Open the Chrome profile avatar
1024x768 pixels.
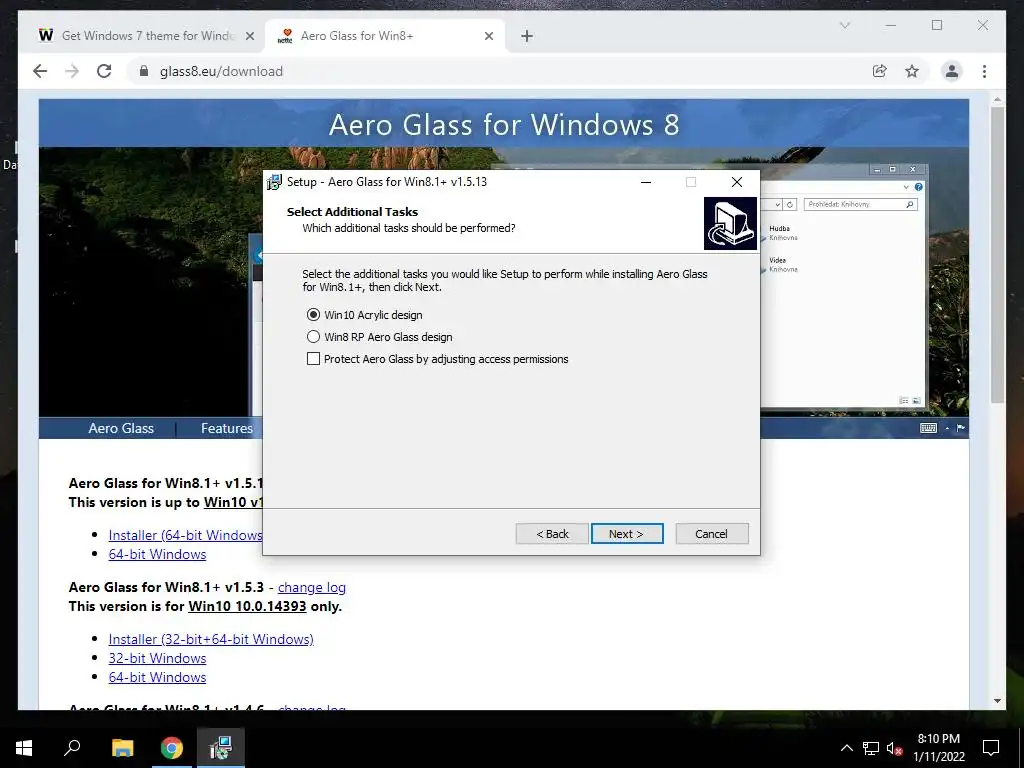click(952, 71)
